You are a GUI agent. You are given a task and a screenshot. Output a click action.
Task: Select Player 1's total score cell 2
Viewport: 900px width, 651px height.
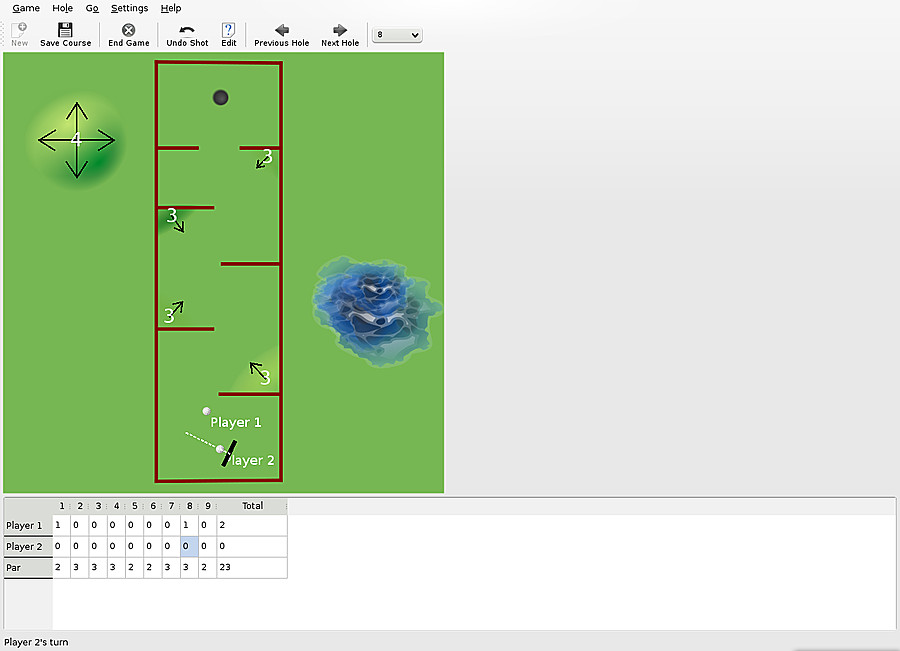tap(252, 525)
